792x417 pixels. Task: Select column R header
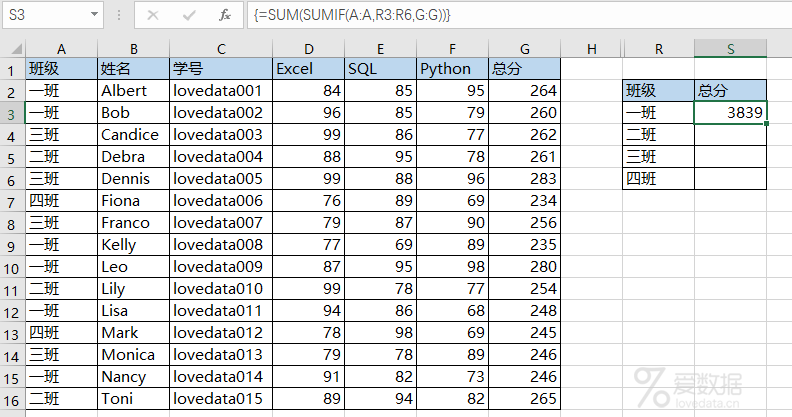coord(659,49)
